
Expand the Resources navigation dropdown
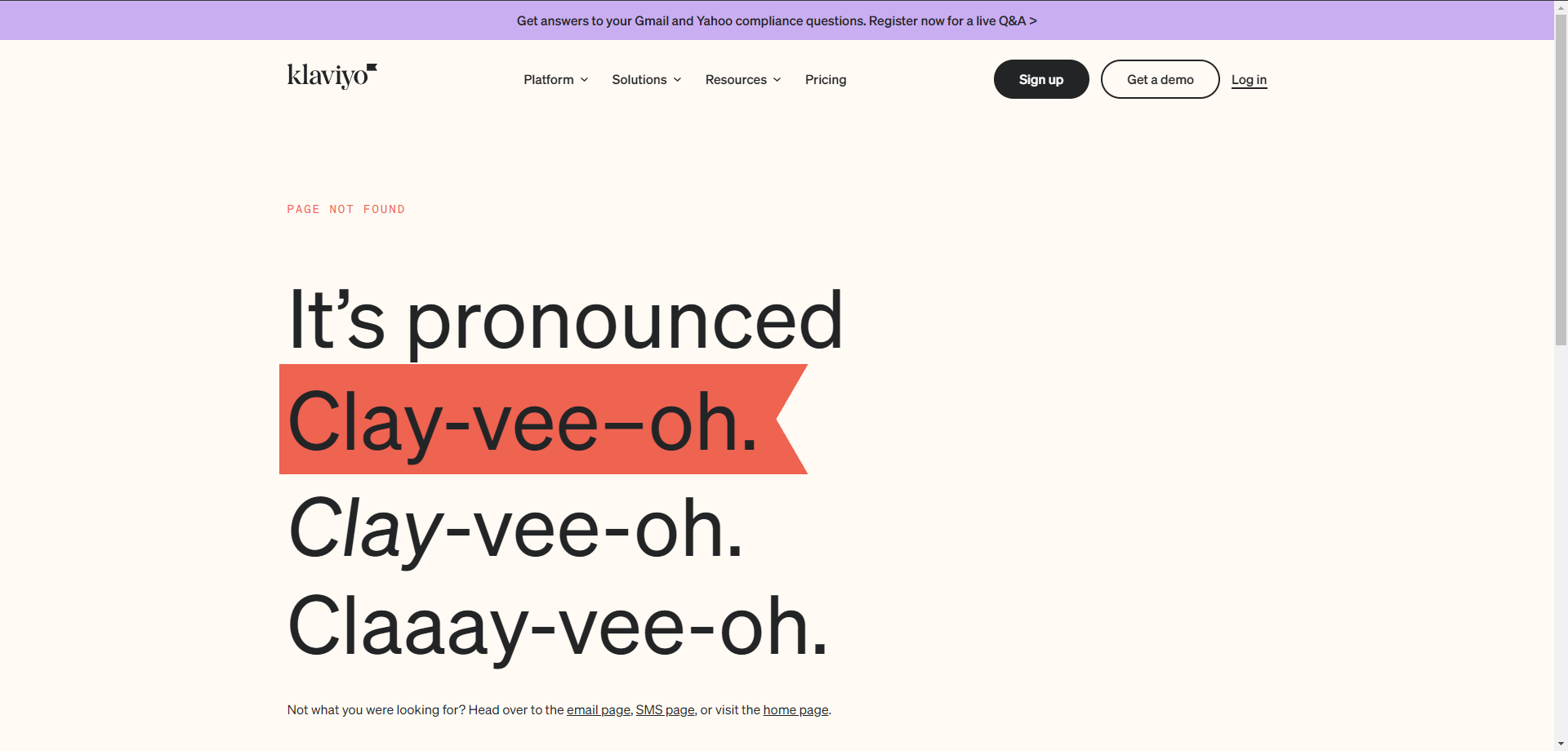pyautogui.click(x=742, y=79)
